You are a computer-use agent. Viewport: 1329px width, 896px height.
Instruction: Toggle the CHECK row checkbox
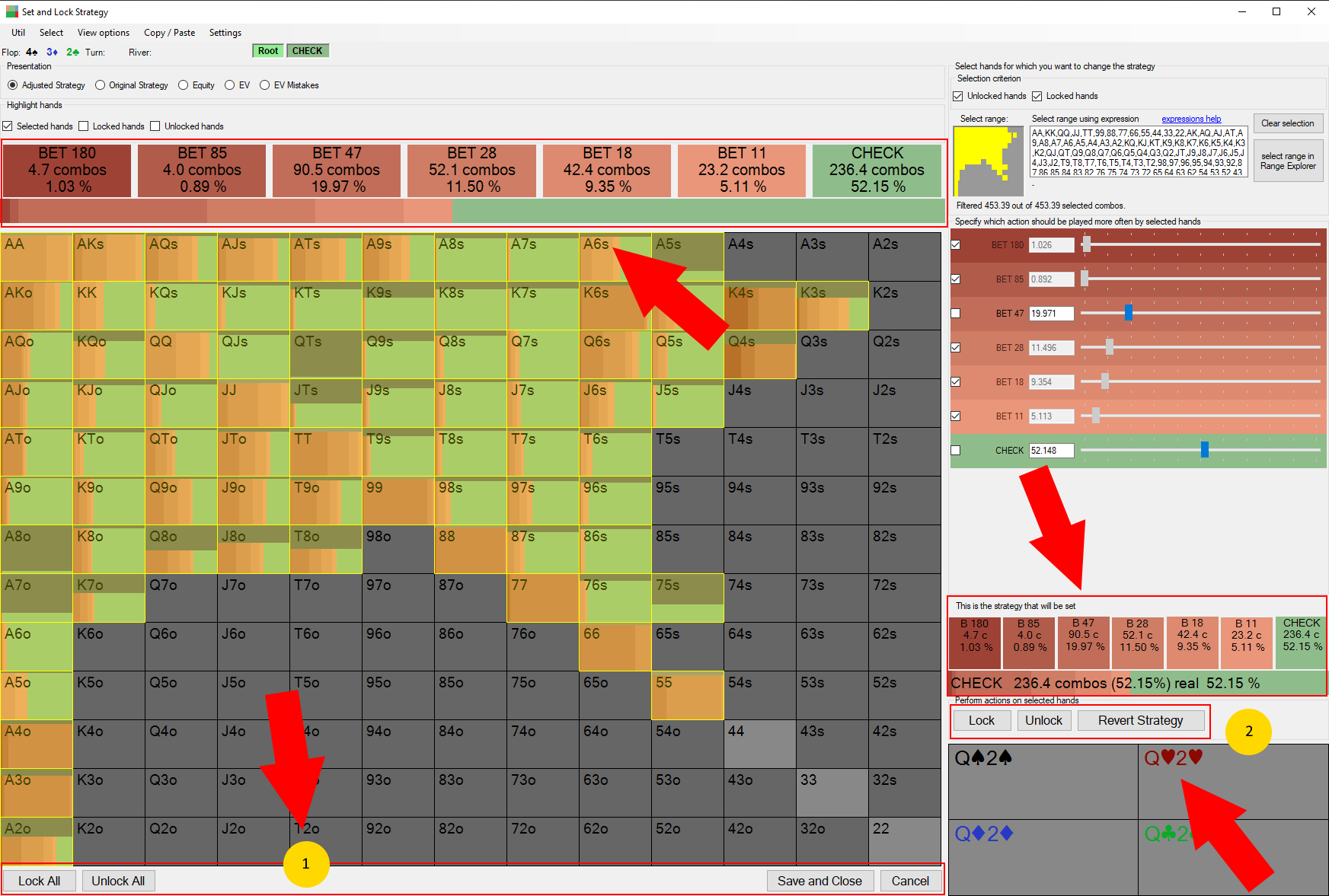tap(956, 451)
